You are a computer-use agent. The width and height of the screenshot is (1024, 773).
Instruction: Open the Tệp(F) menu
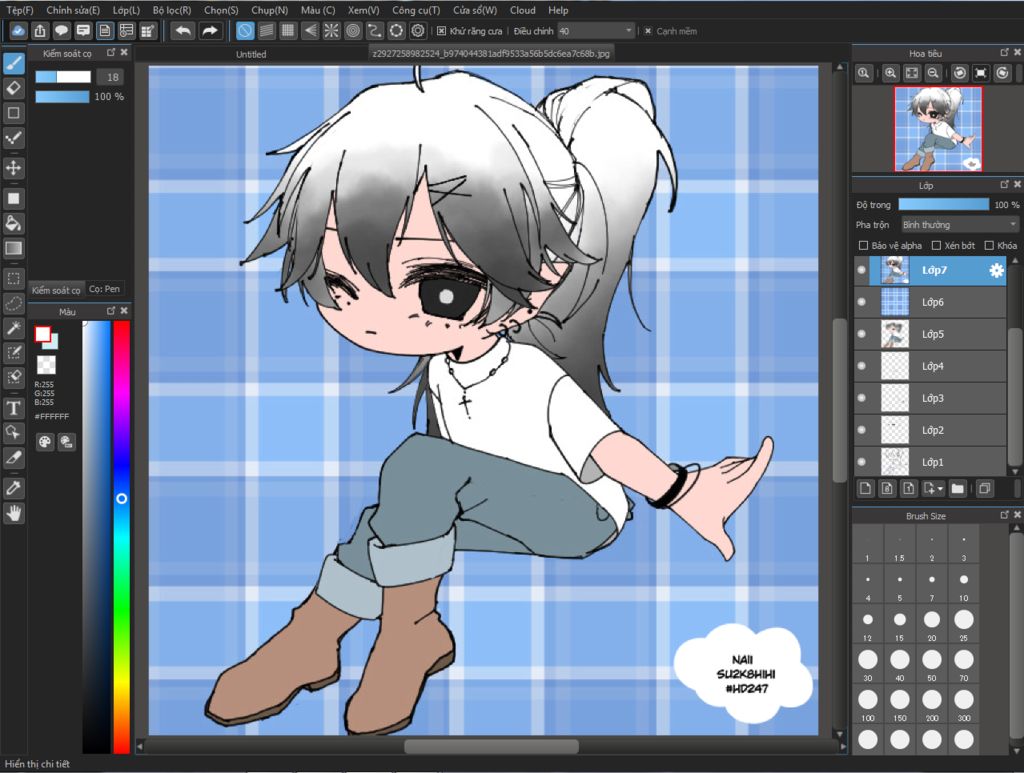20,10
